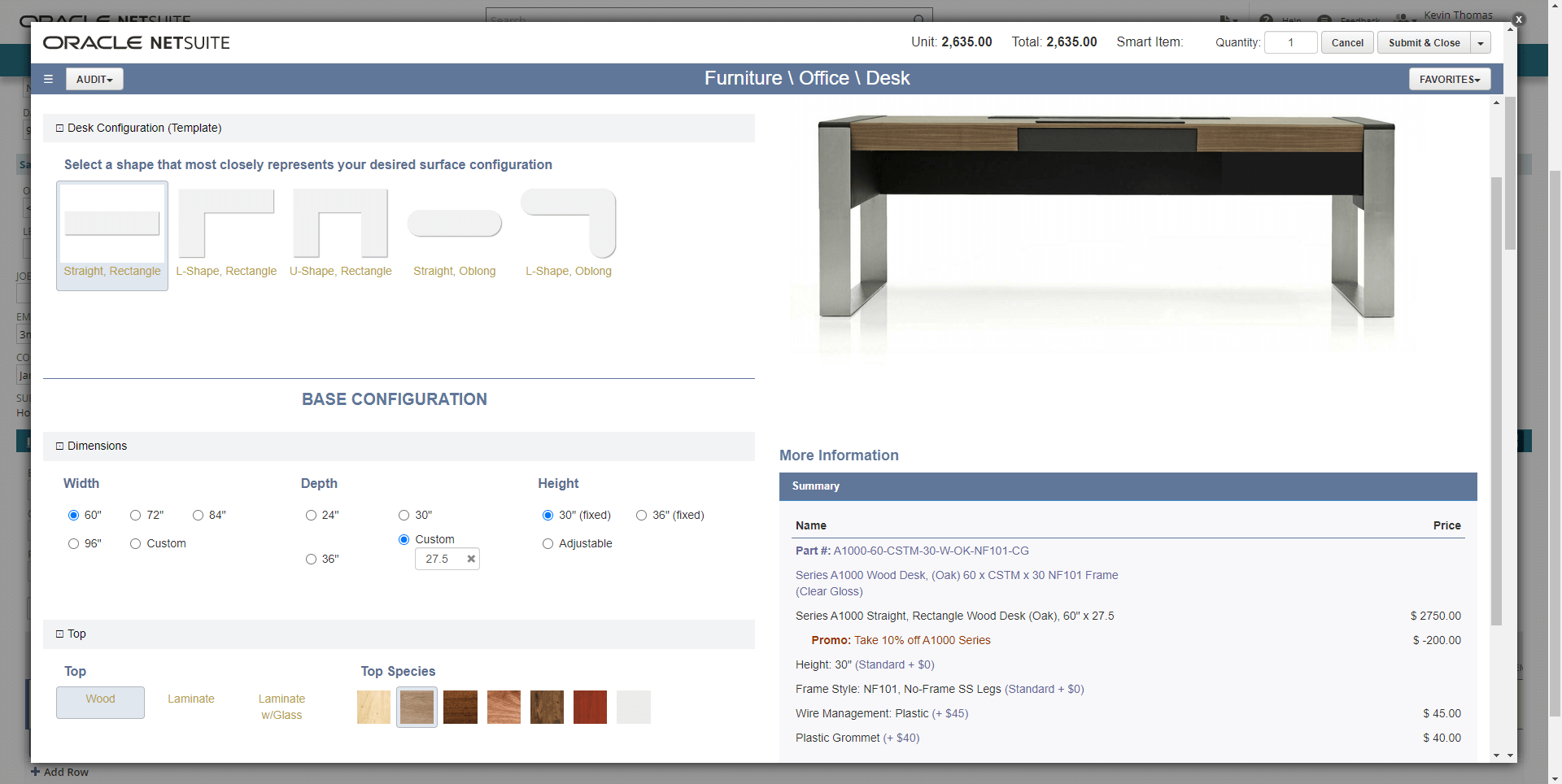The image size is (1562, 784).
Task: Switch top material to Laminate
Action: coord(191,699)
